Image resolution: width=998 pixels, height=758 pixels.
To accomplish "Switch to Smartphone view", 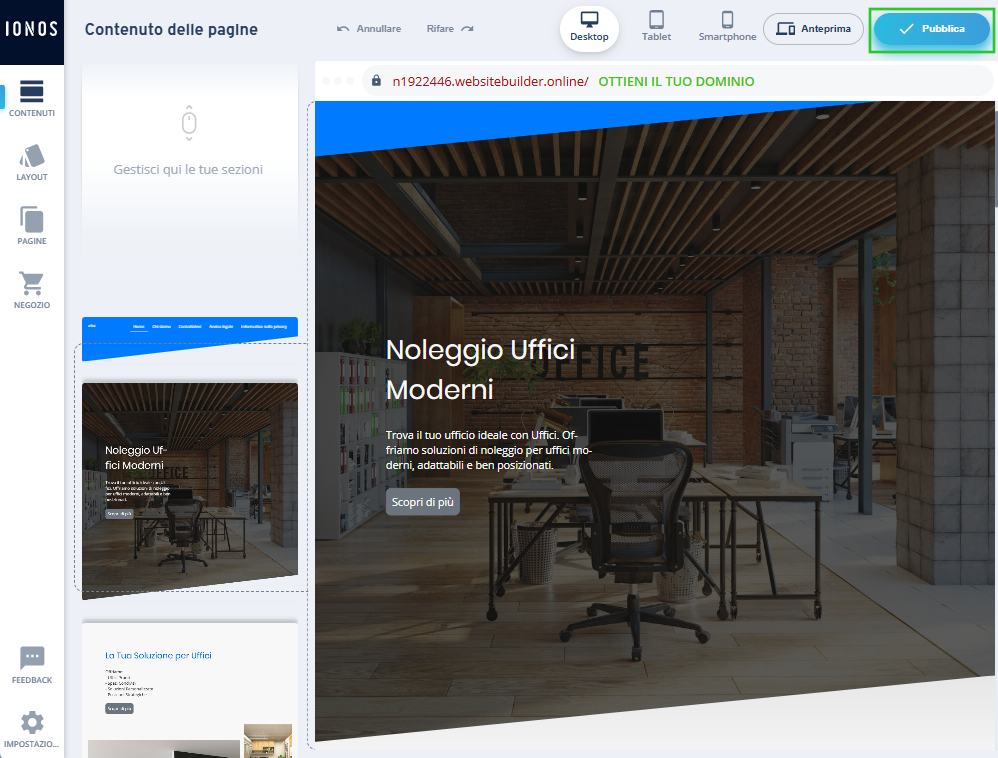I will 727,28.
